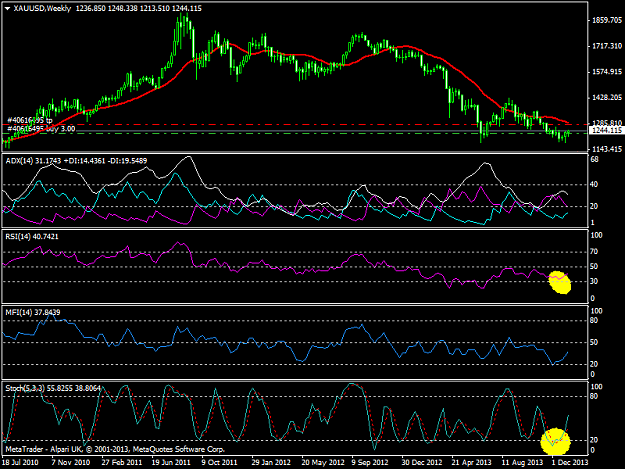Click the 1143.415 price scale label
625x469 pixels.
(x=607, y=149)
